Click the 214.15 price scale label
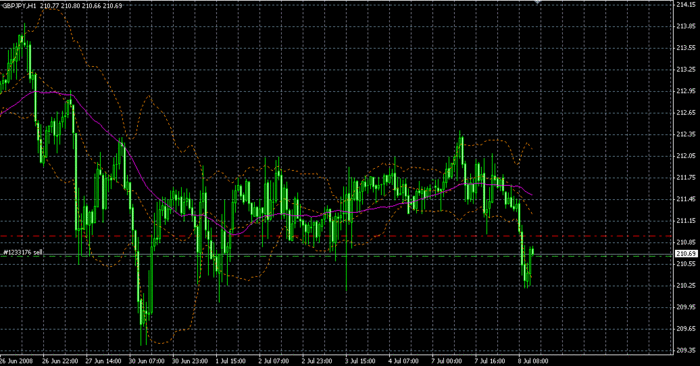 point(686,4)
